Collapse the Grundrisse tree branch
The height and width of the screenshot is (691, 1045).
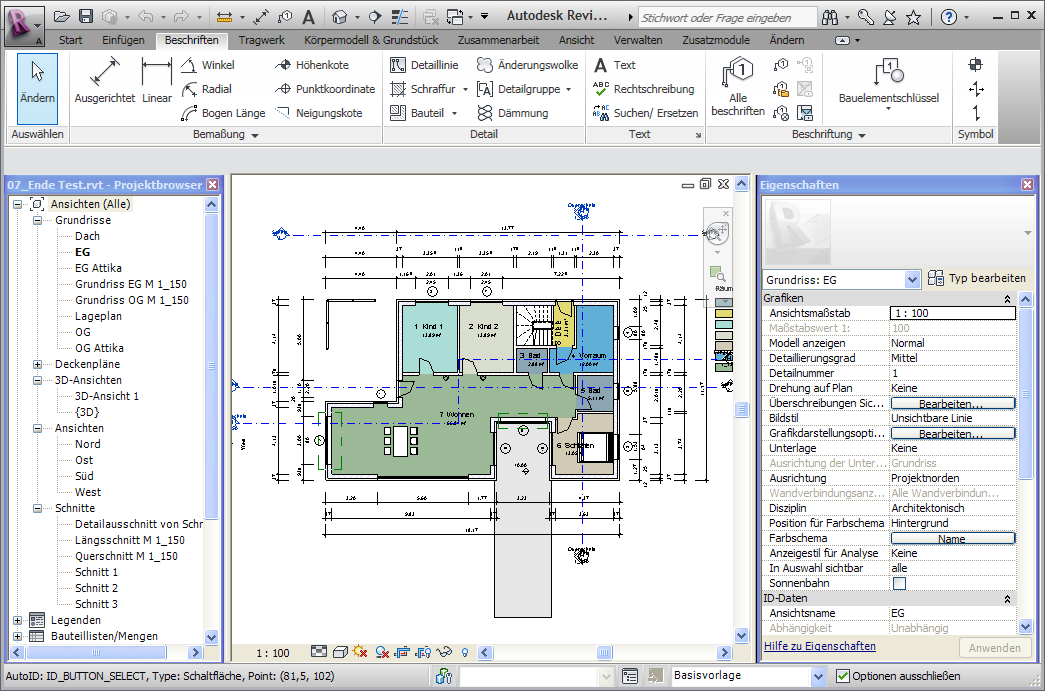(x=39, y=219)
